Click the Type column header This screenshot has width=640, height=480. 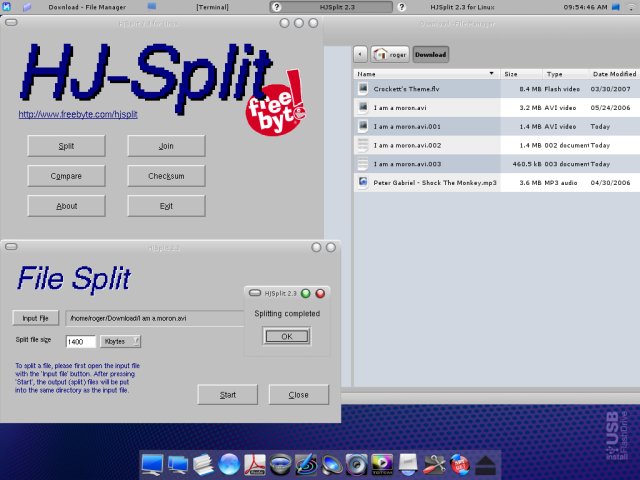(566, 74)
